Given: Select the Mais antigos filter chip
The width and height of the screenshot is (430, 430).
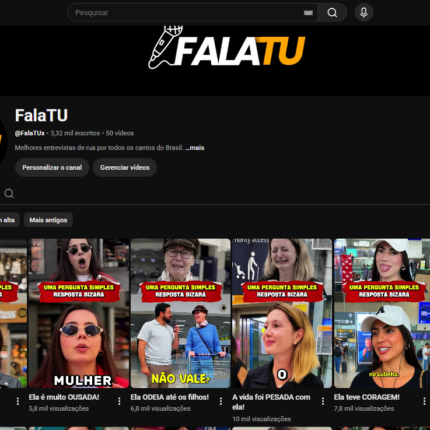Looking at the screenshot, I should pos(48,220).
